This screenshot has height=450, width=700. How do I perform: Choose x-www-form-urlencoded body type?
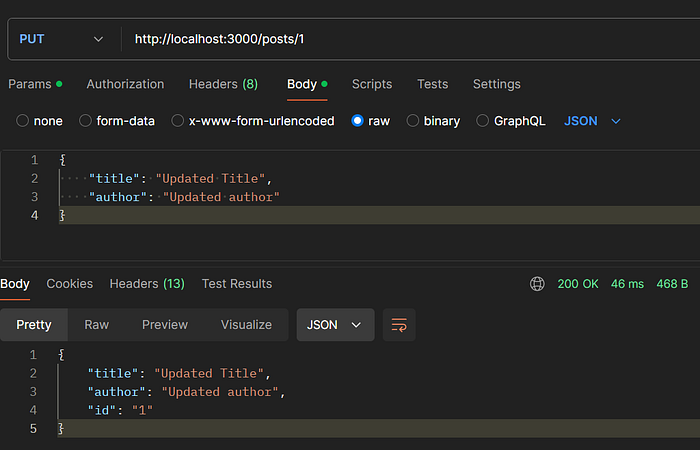[x=178, y=121]
